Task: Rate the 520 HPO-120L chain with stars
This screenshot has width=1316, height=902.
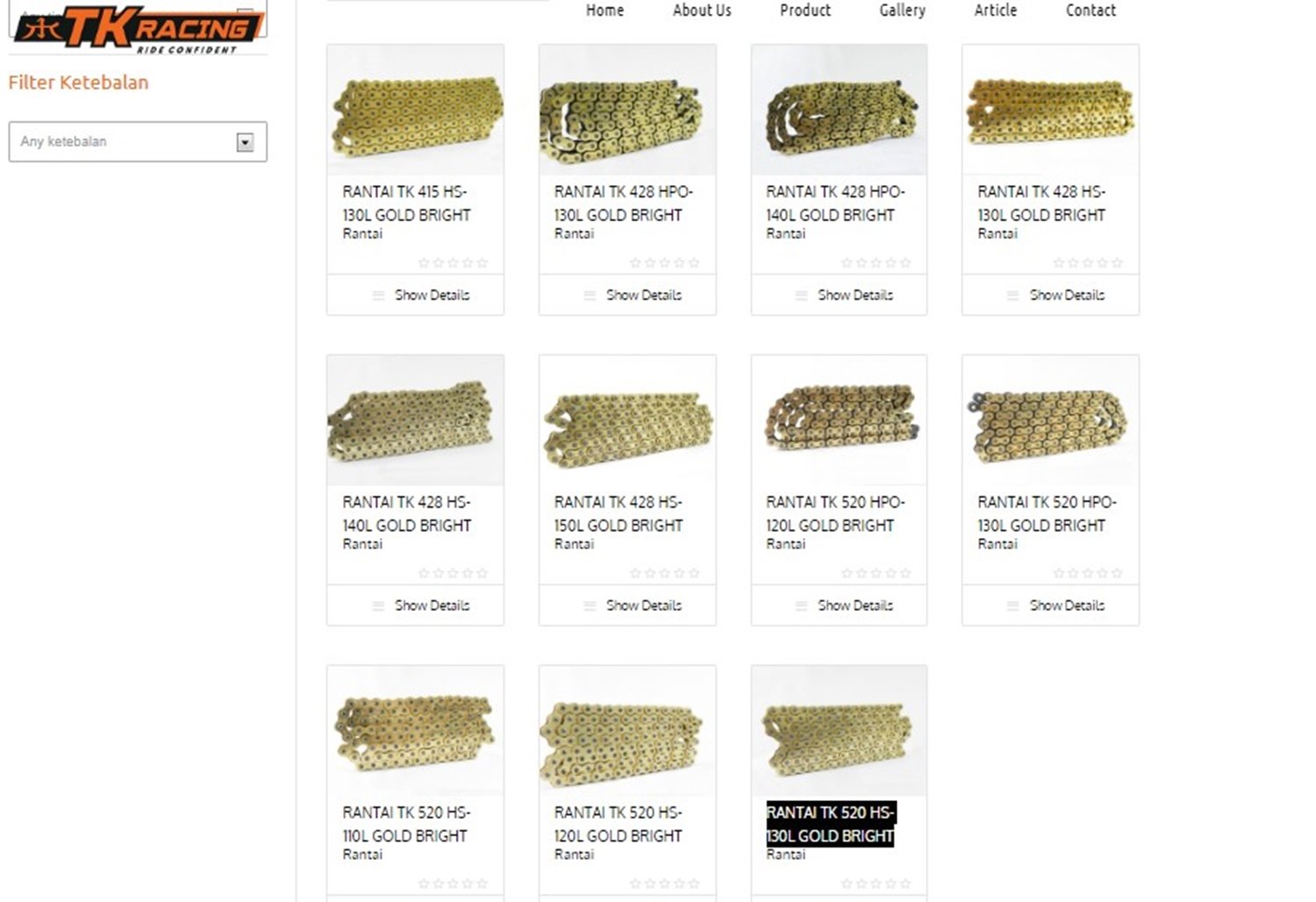Action: [876, 573]
